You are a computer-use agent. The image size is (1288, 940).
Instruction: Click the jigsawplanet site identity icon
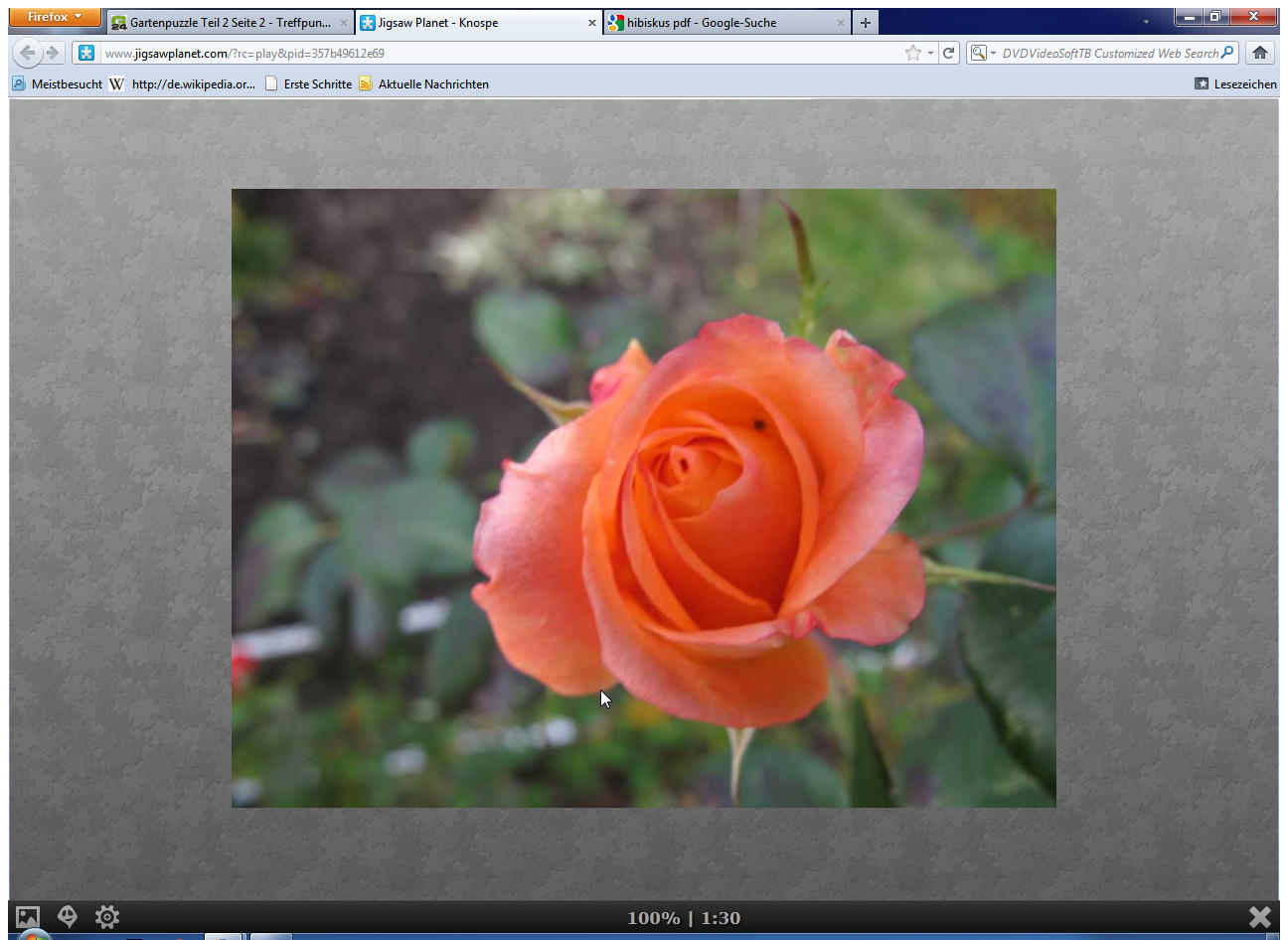point(86,54)
